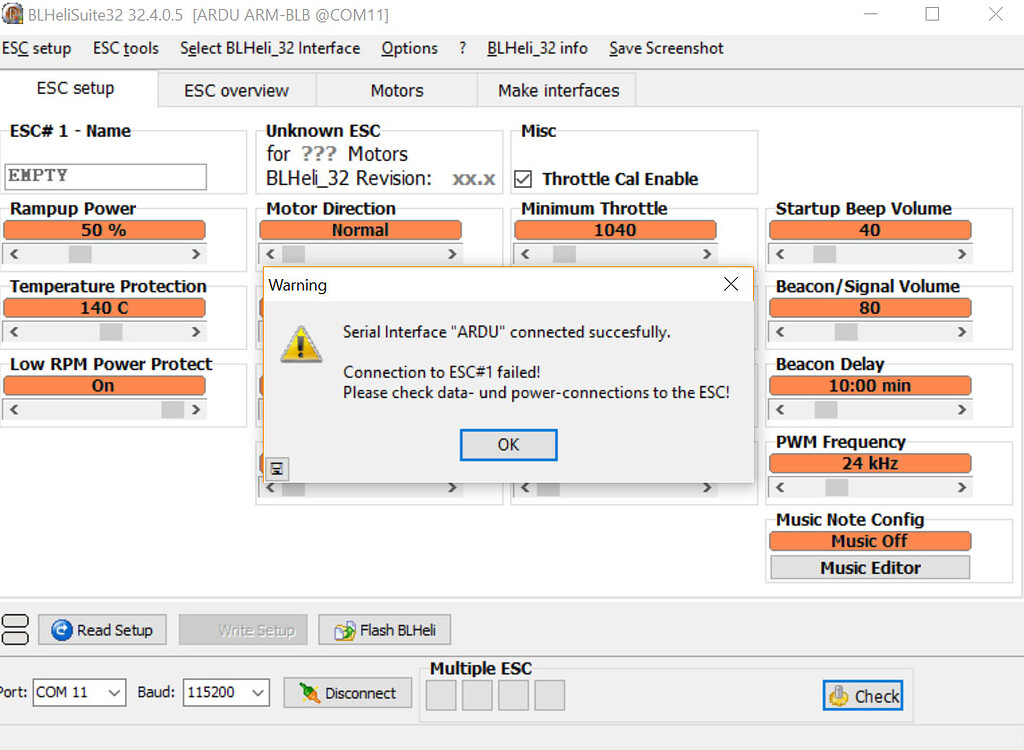
Task: Select the Flash BLHeli folder icon
Action: (x=344, y=630)
